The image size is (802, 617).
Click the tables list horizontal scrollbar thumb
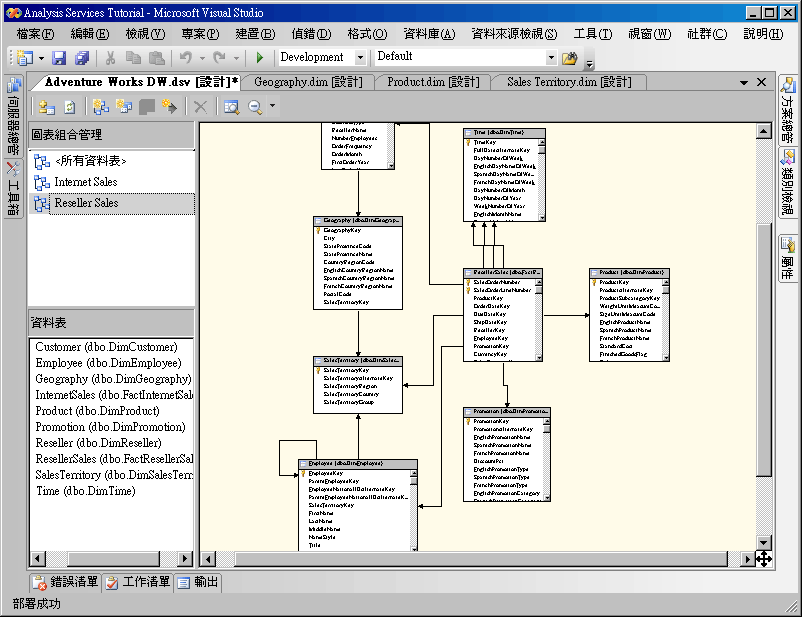pyautogui.click(x=114, y=558)
